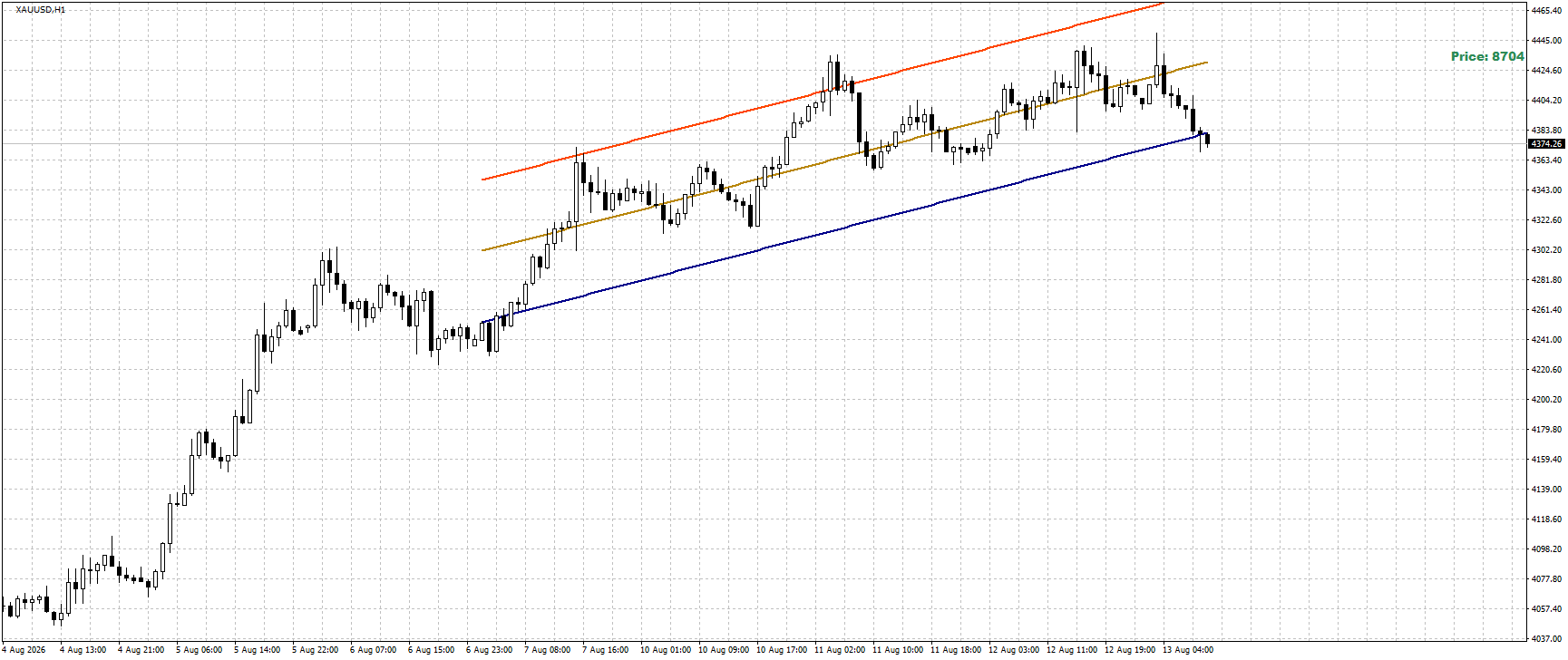The height and width of the screenshot is (660, 1568).
Task: Select the green "Price: 8704" label
Action: coord(1487,56)
